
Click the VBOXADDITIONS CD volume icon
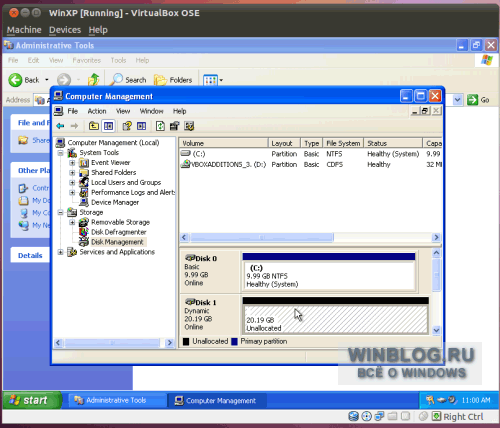click(186, 164)
